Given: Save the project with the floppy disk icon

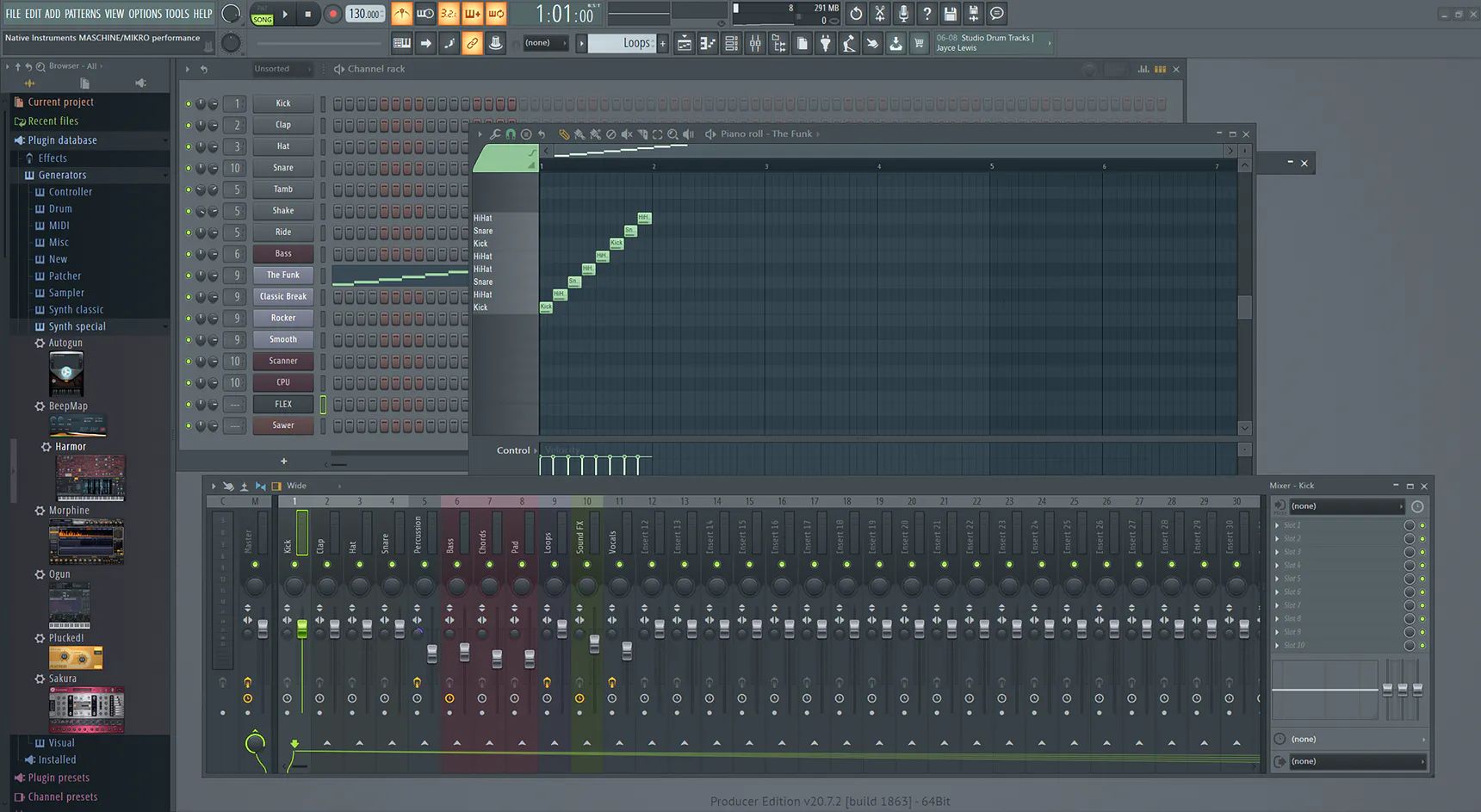Looking at the screenshot, I should pos(950,14).
